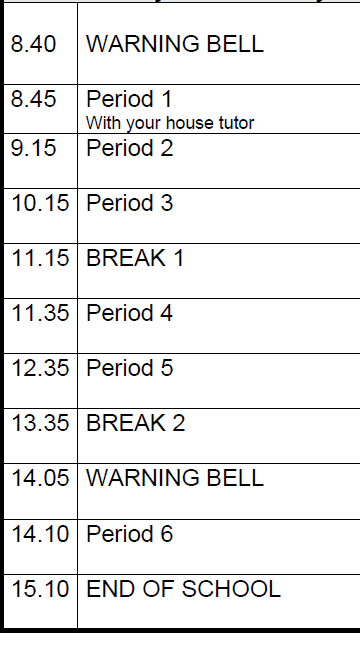Select the Period 5 label

tap(129, 368)
